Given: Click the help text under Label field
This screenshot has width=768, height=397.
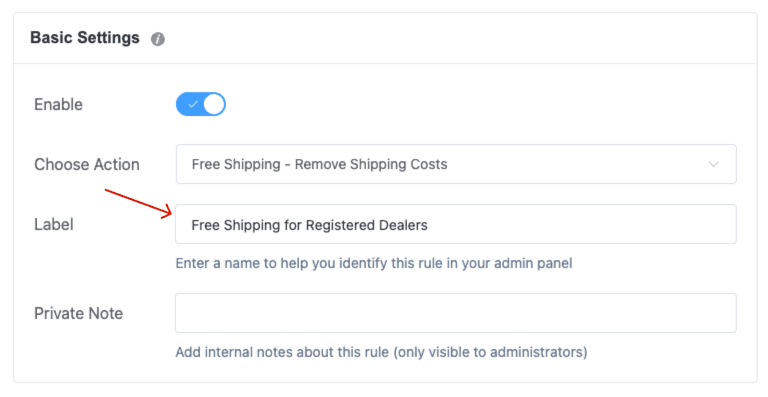Looking at the screenshot, I should click(x=374, y=263).
